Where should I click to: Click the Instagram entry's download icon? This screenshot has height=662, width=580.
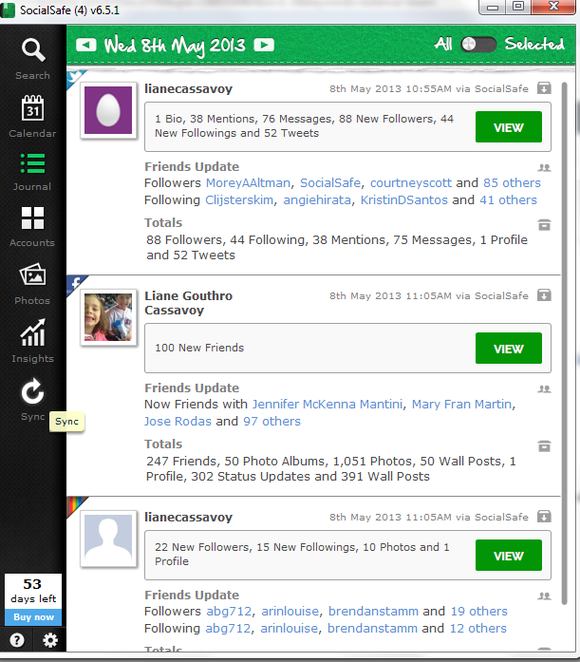(544, 516)
